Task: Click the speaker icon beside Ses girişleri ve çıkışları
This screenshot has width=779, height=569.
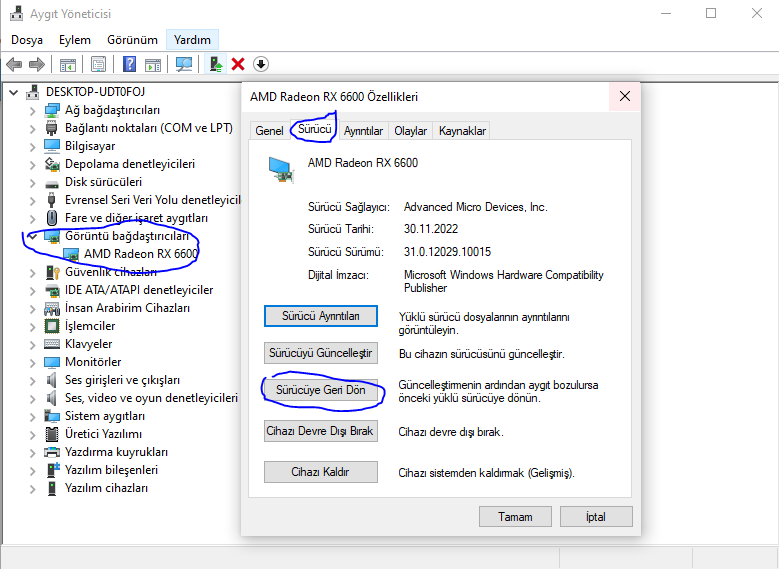Action: (51, 380)
